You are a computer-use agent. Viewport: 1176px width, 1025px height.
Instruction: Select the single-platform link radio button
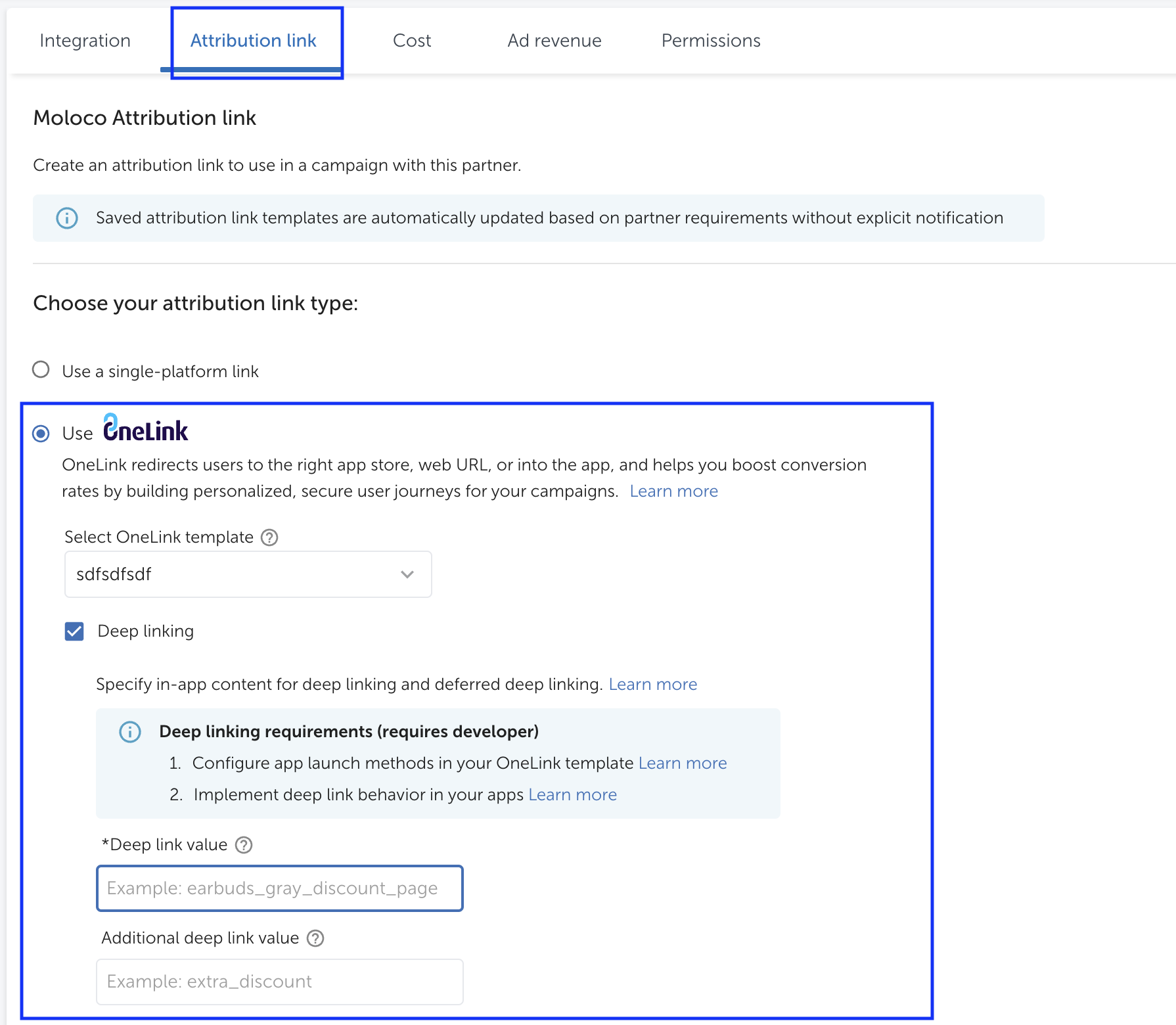tap(41, 370)
